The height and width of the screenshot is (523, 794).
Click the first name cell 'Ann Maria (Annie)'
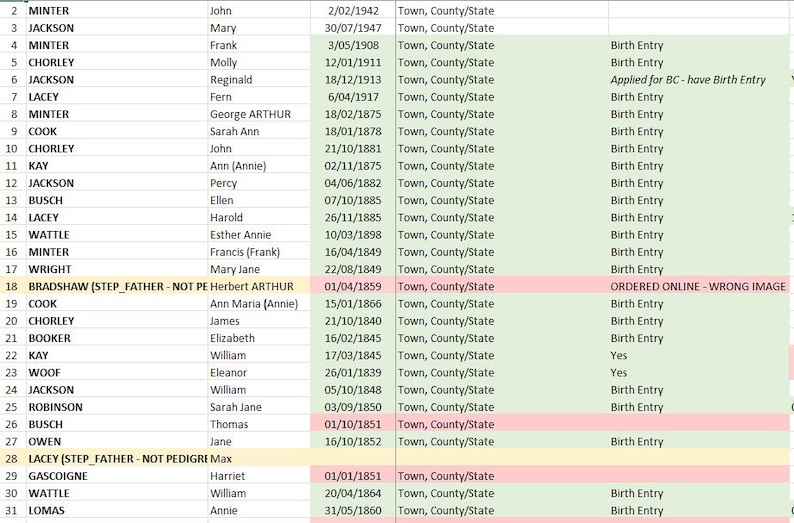click(x=259, y=304)
